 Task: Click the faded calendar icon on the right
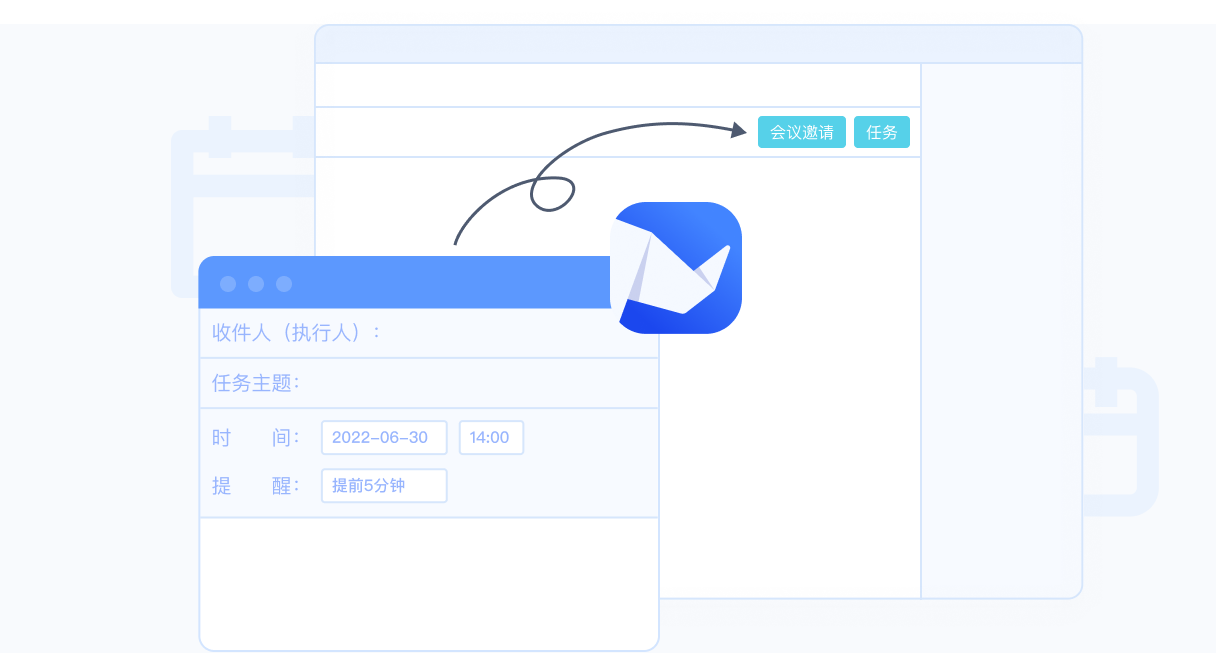click(1120, 440)
